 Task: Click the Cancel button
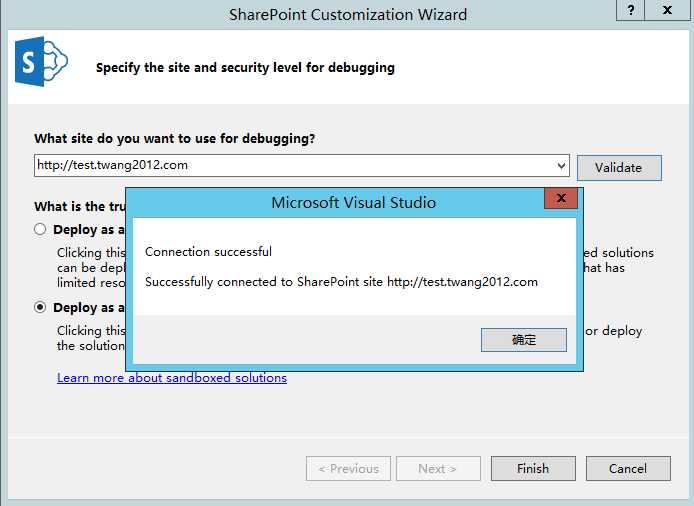point(628,468)
